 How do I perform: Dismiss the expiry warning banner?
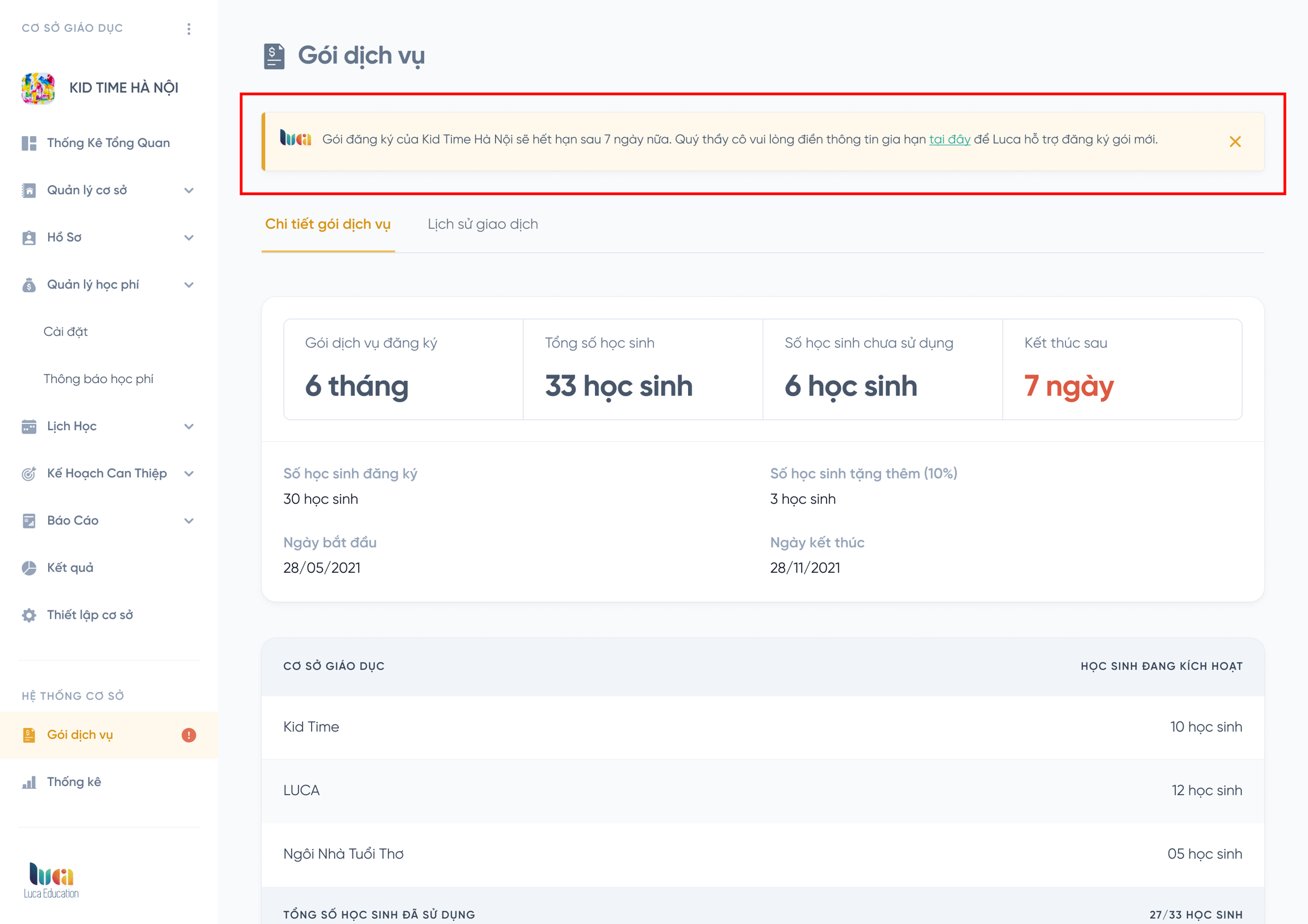pos(1235,142)
